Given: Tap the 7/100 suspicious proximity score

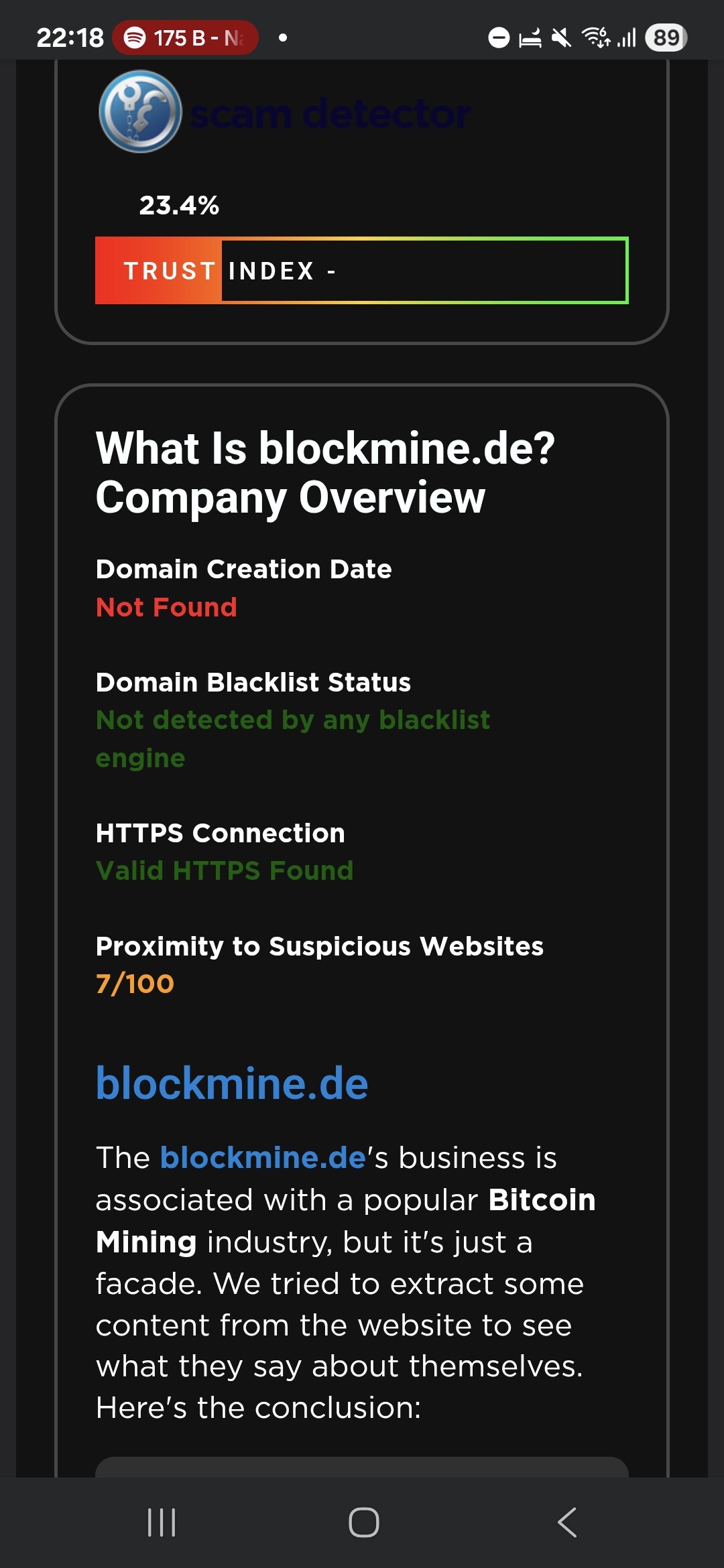Looking at the screenshot, I should coord(135,984).
